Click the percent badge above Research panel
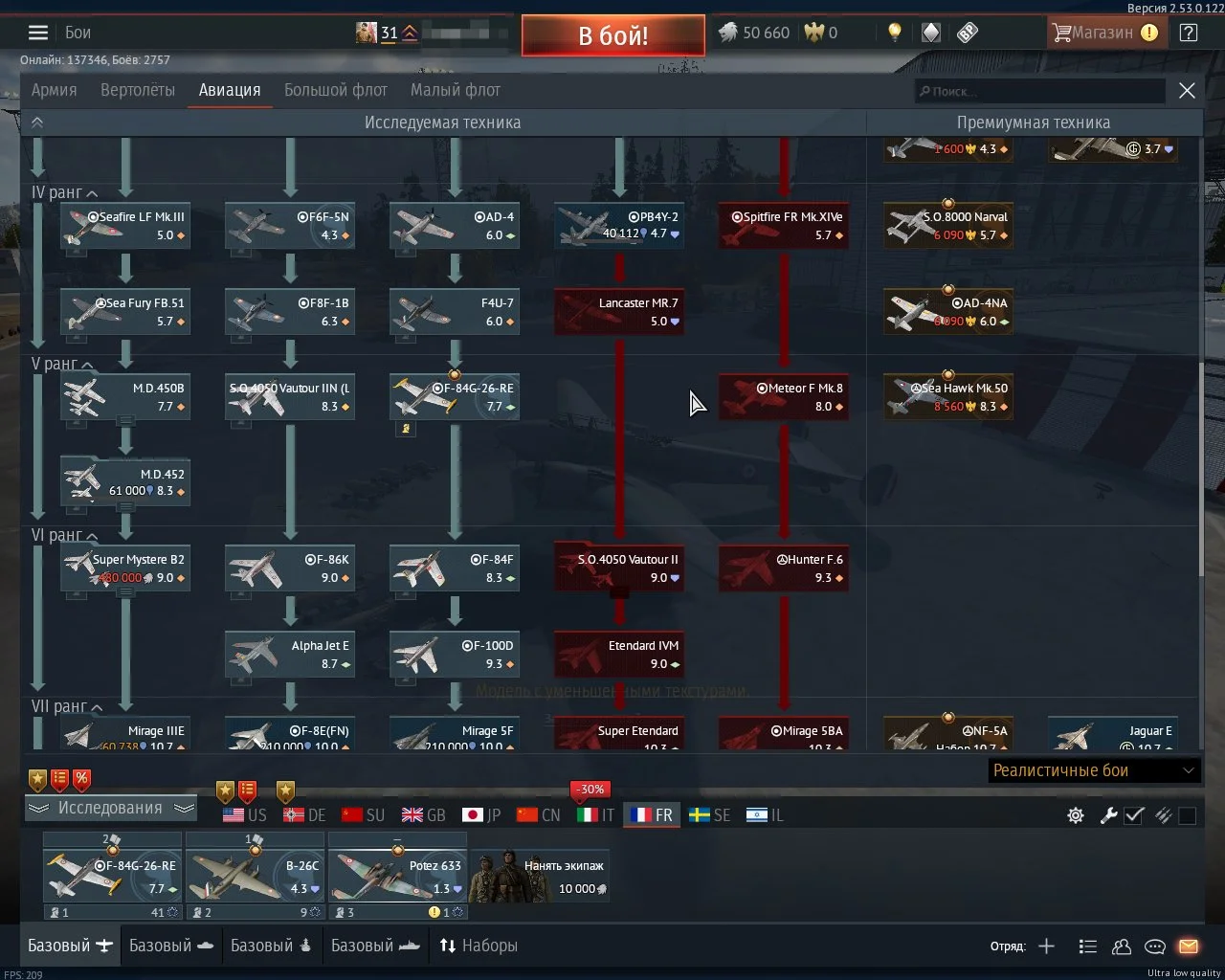 point(81,779)
